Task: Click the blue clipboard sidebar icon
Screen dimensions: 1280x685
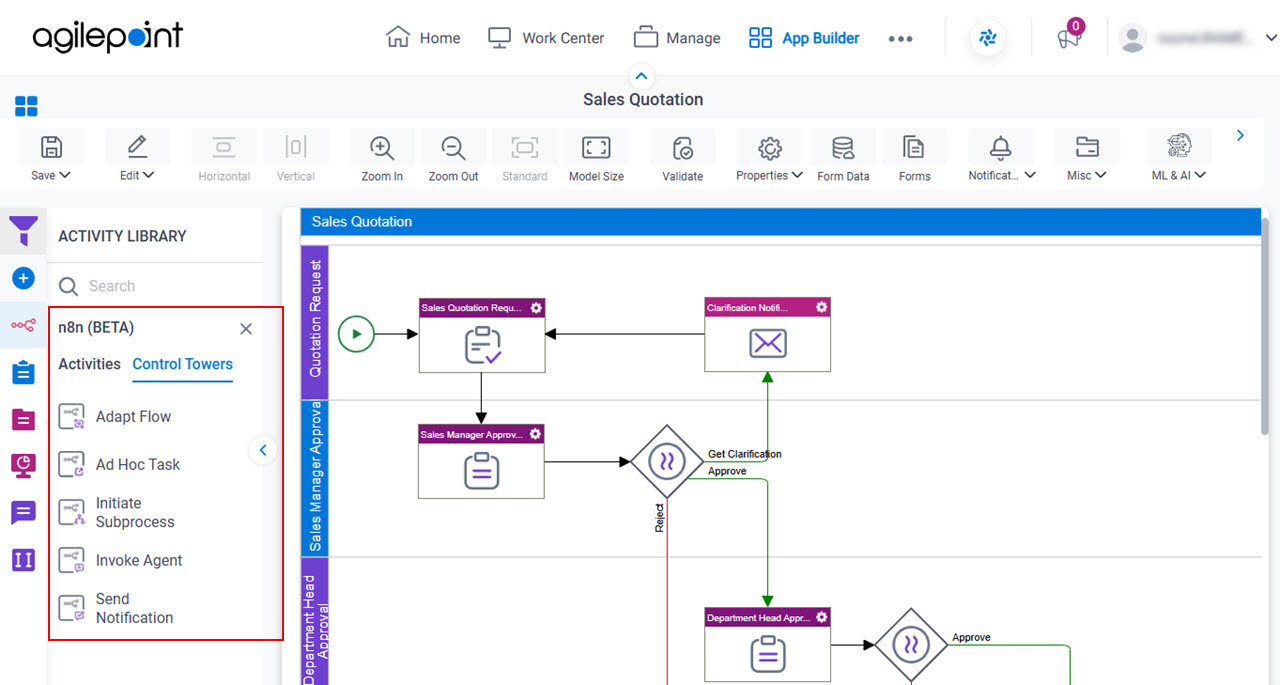Action: [x=24, y=372]
